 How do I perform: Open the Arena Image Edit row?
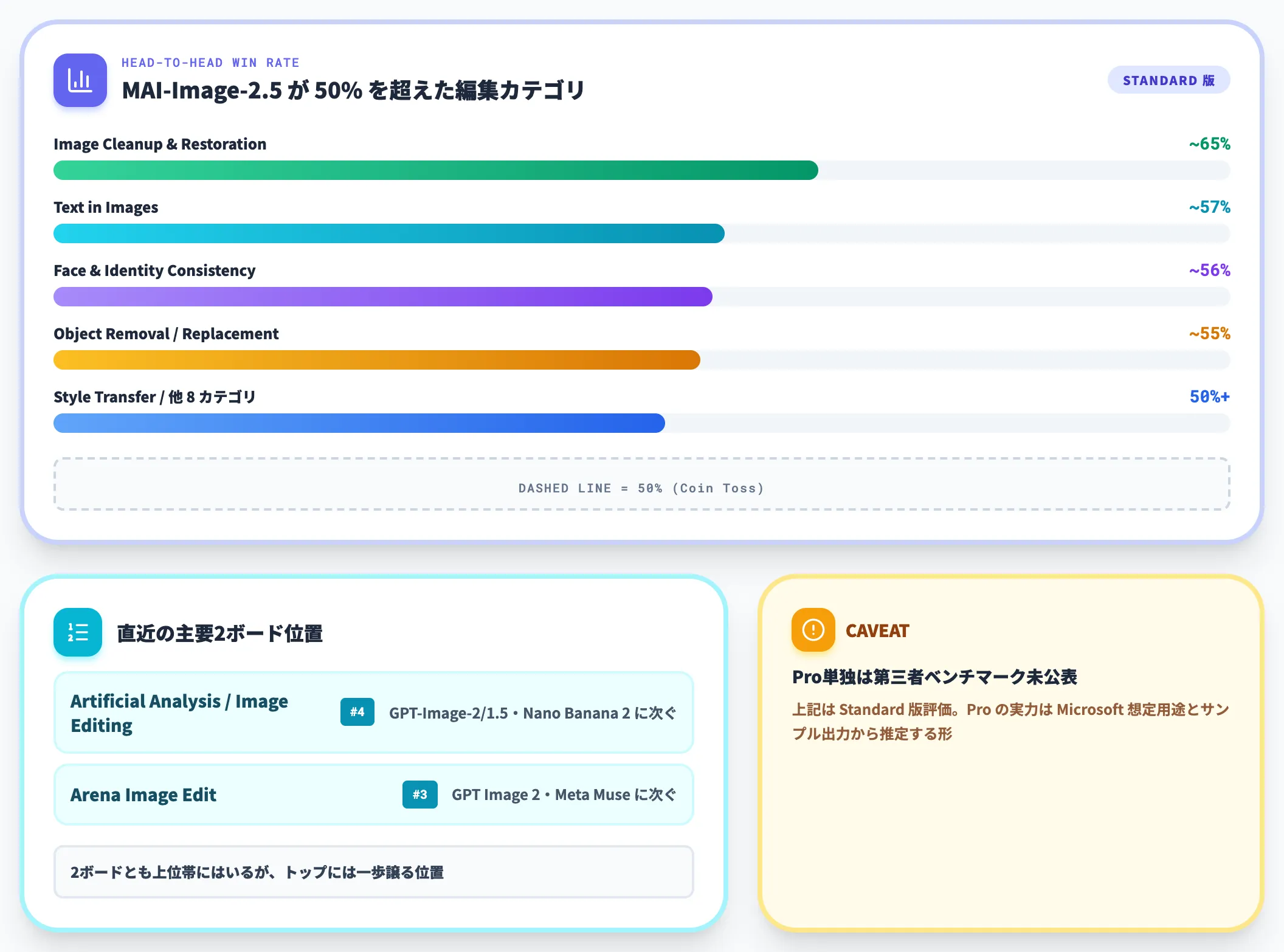pos(373,795)
